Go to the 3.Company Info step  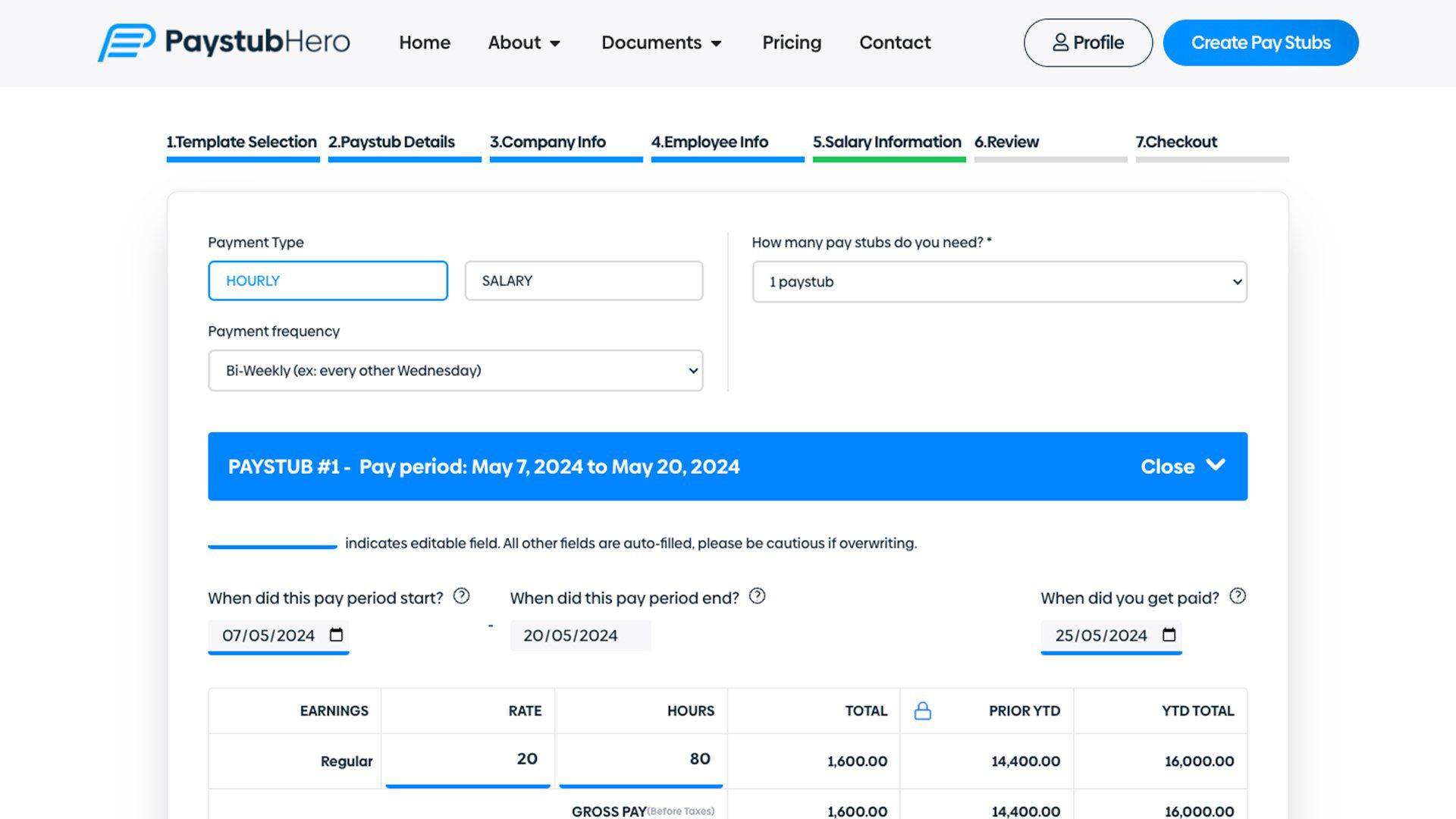pos(566,146)
